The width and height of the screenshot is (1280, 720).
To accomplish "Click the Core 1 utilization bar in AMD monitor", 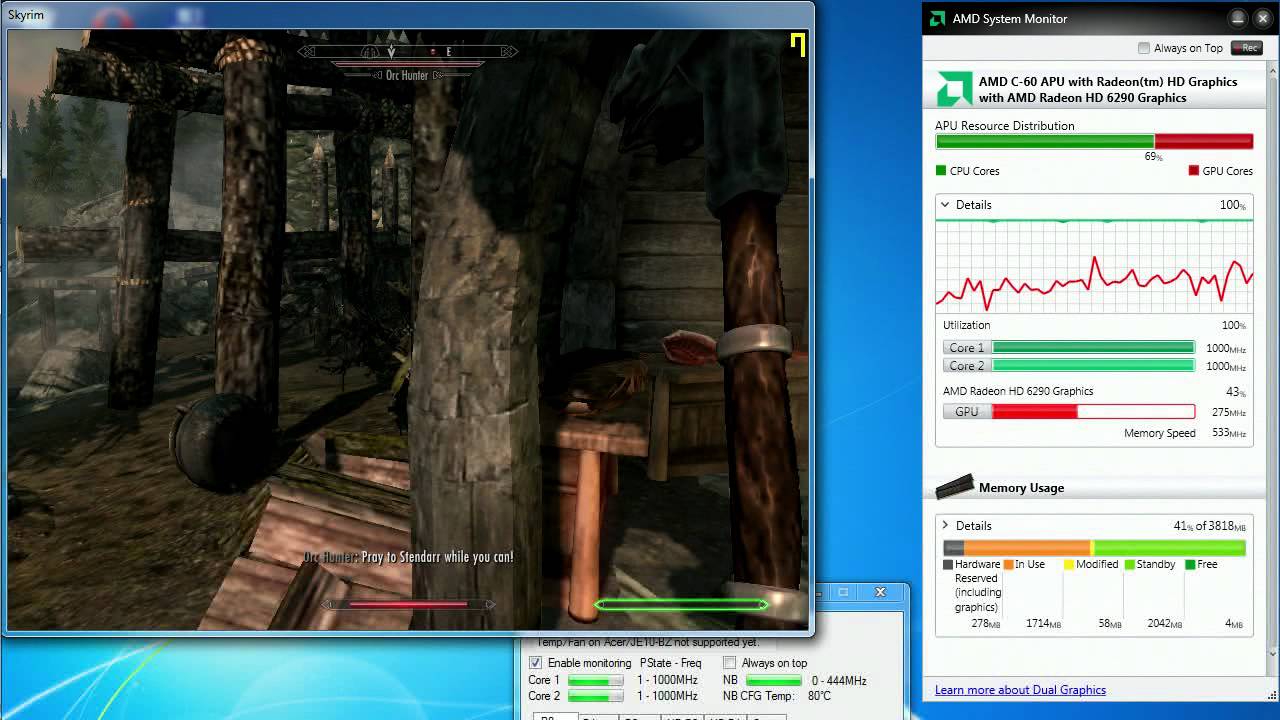I will [x=1093, y=348].
